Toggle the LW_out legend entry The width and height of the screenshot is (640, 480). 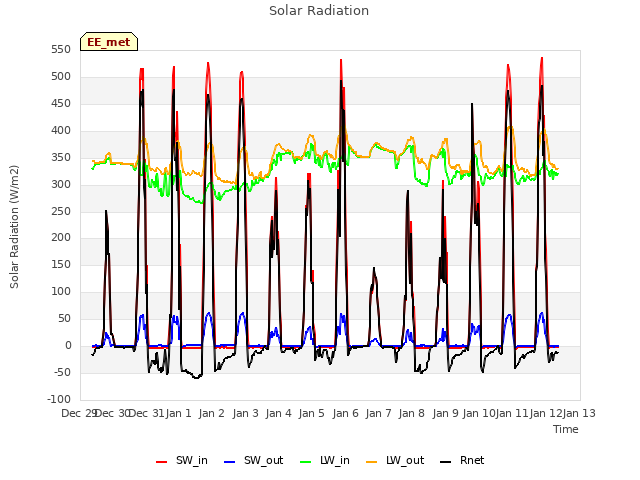tap(395, 460)
